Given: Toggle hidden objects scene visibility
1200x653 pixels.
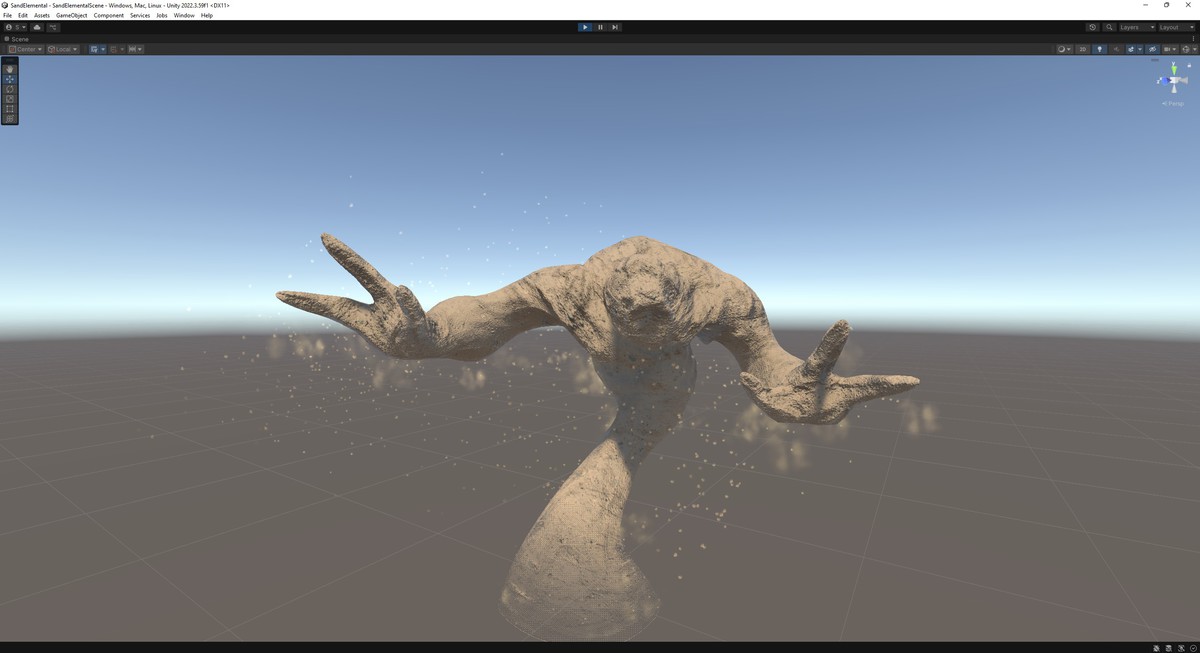Looking at the screenshot, I should click(1152, 49).
